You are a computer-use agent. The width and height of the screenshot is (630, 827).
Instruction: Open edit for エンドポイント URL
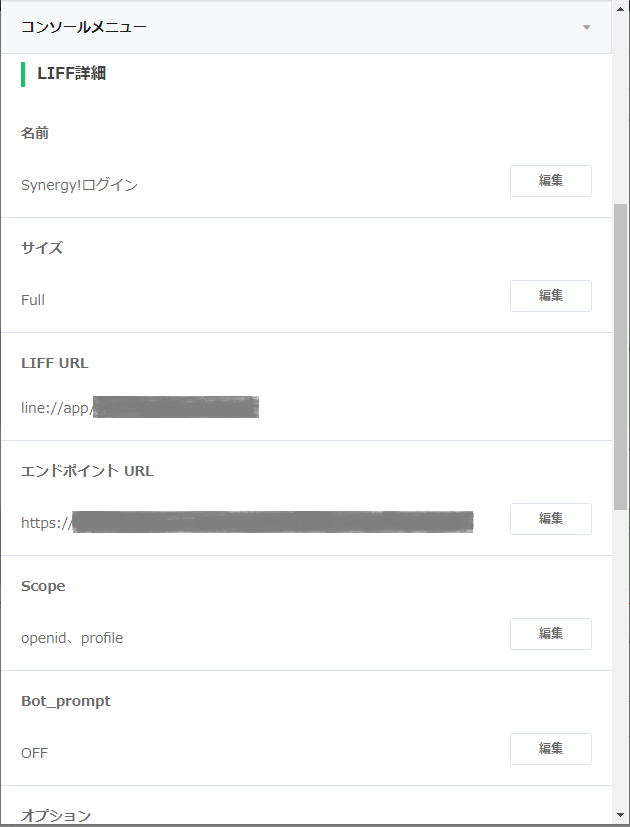[x=550, y=519]
